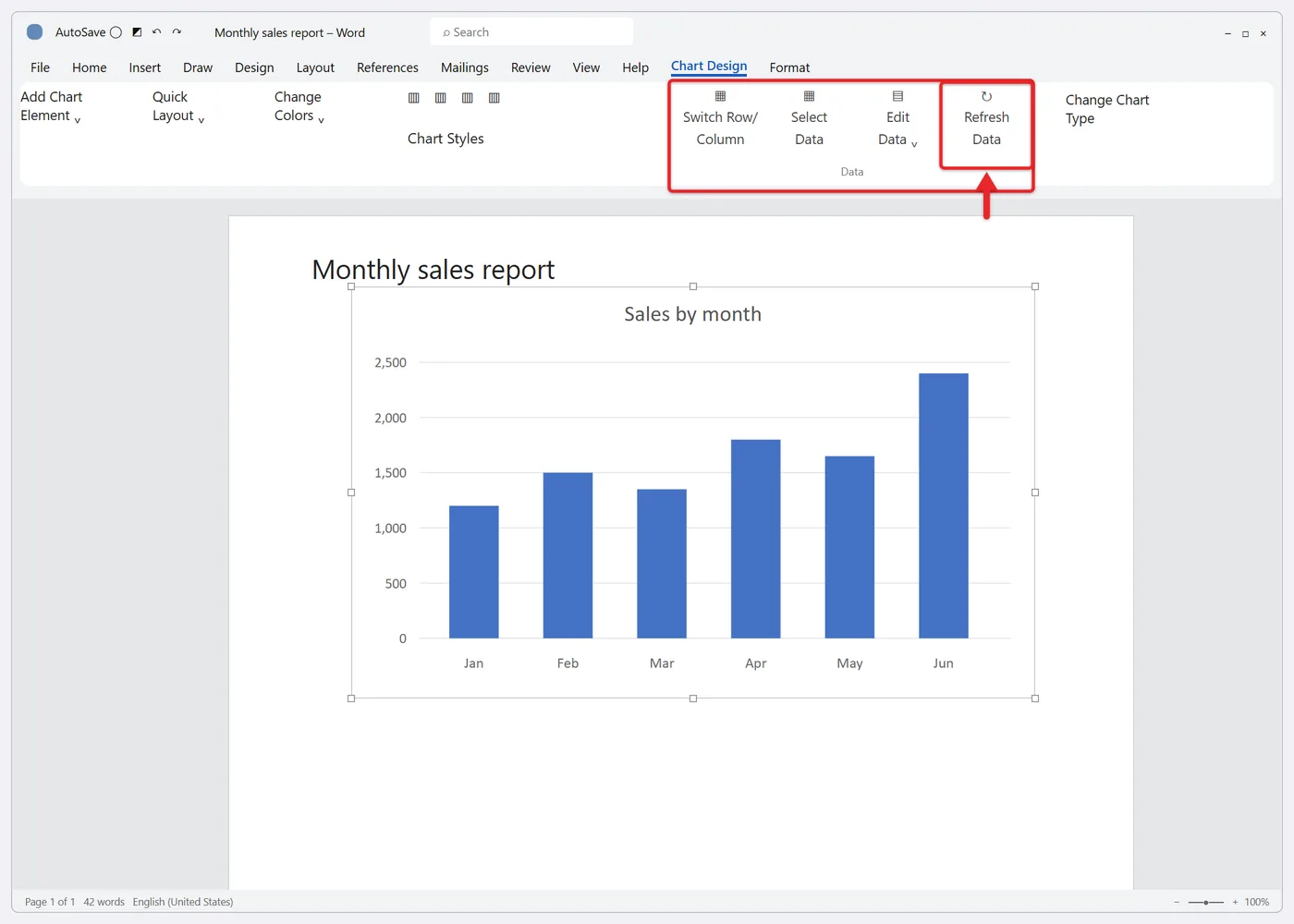The image size is (1294, 924).
Task: Expand the Add Chart Element dropdown
Action: pos(52,106)
